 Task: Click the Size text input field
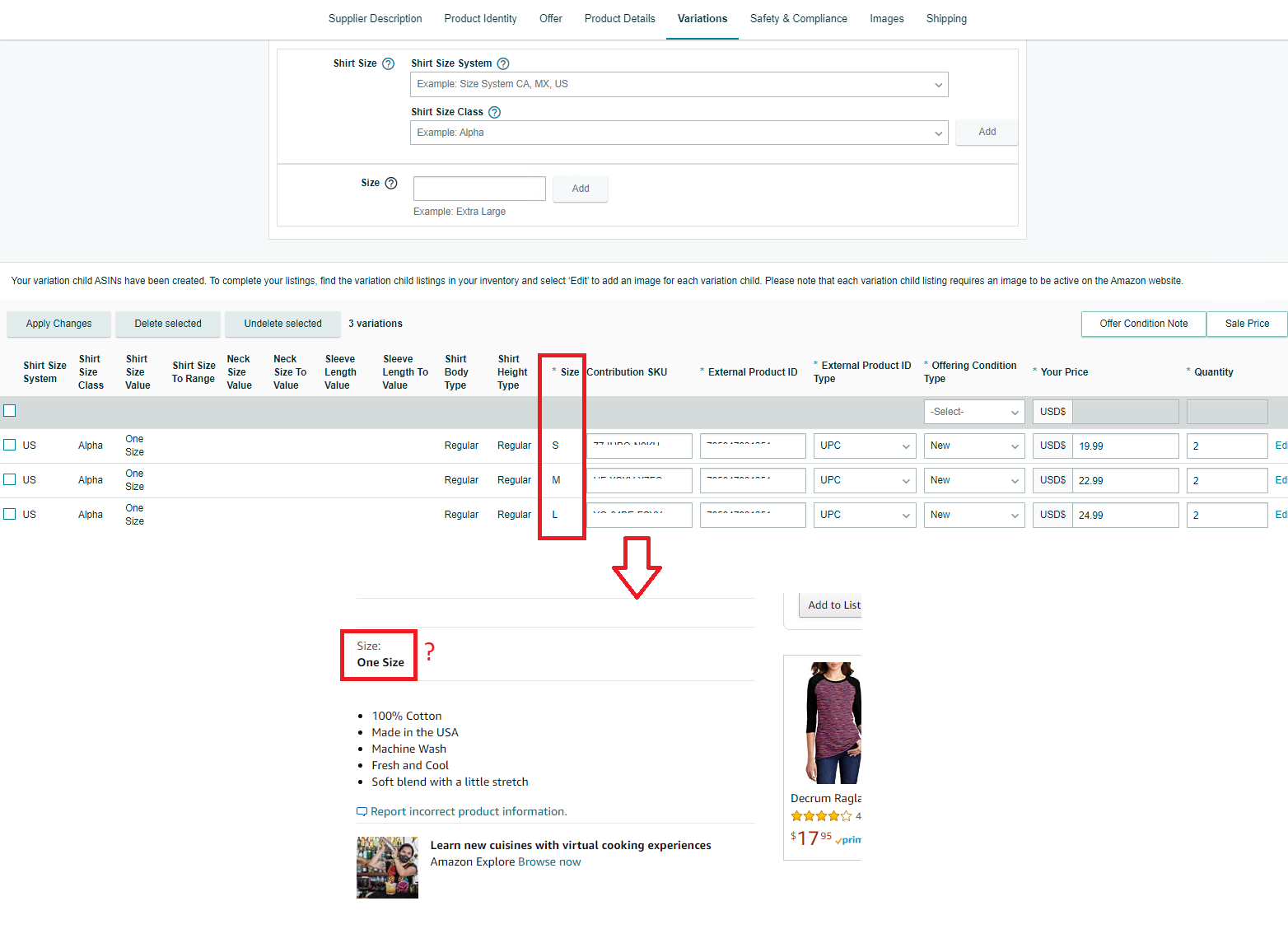[479, 189]
